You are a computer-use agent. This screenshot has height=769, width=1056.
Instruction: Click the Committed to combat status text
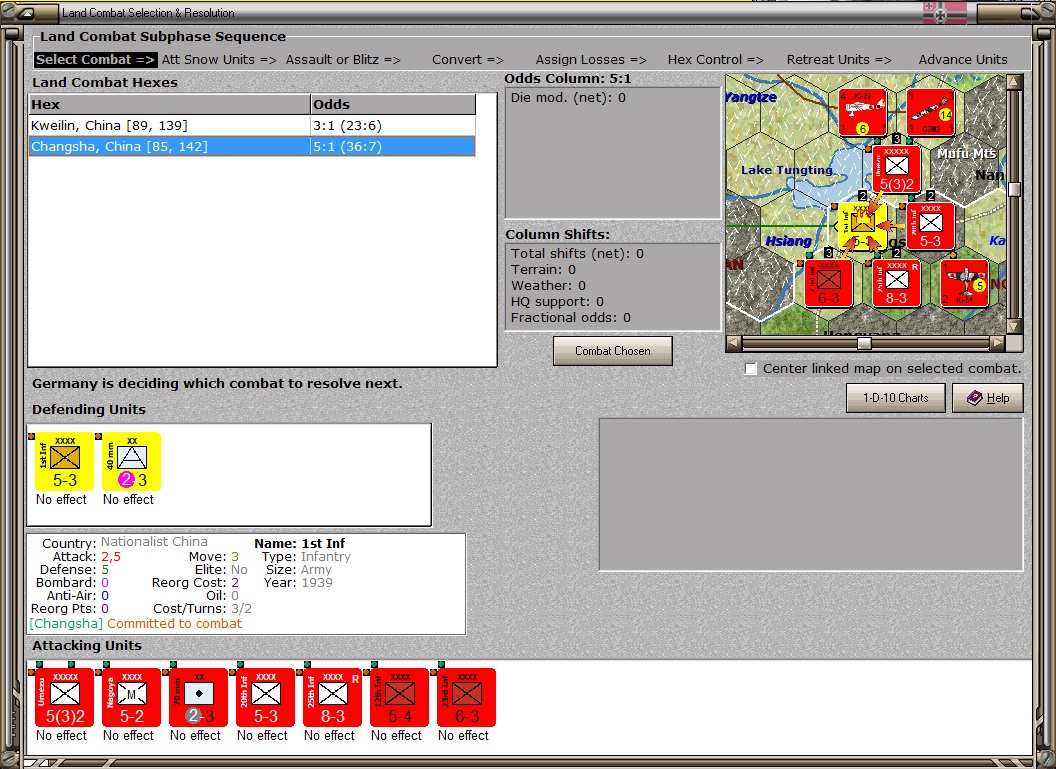pos(174,624)
